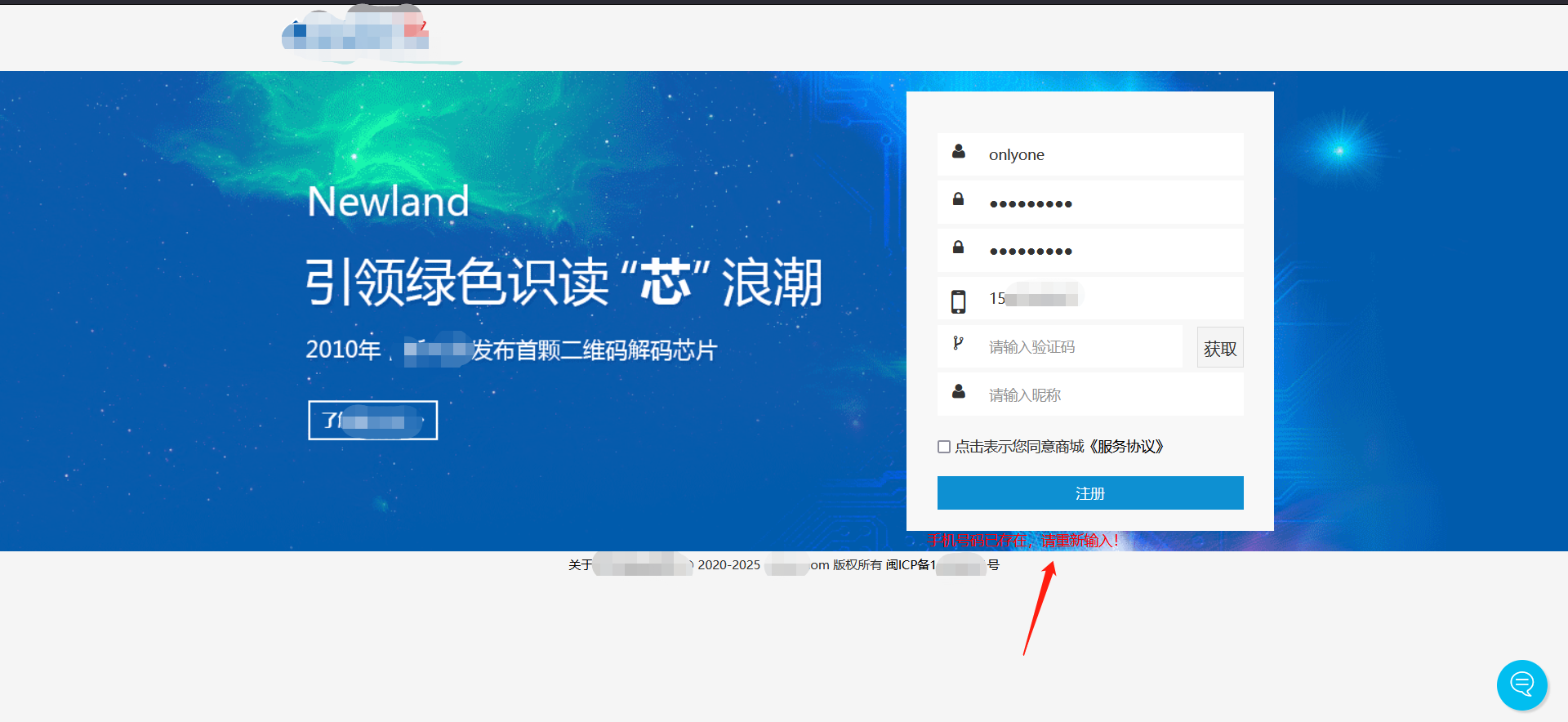1568x722 pixels.
Task: Click the 获取 verification code button
Action: pyautogui.click(x=1220, y=348)
